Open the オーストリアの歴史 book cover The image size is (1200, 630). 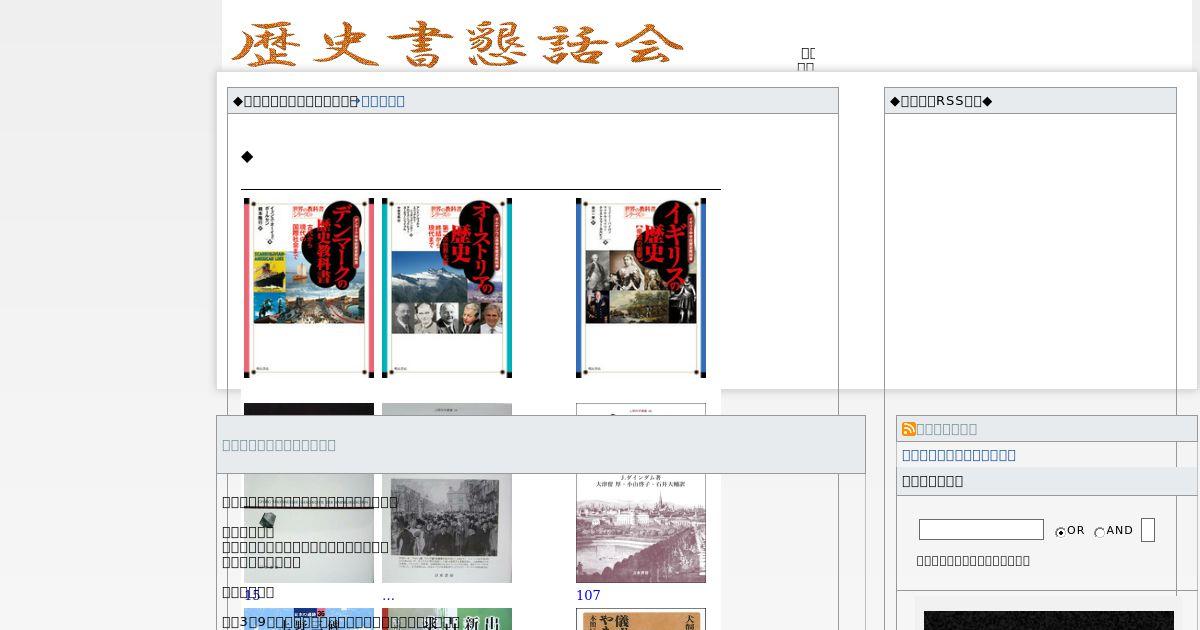click(447, 288)
